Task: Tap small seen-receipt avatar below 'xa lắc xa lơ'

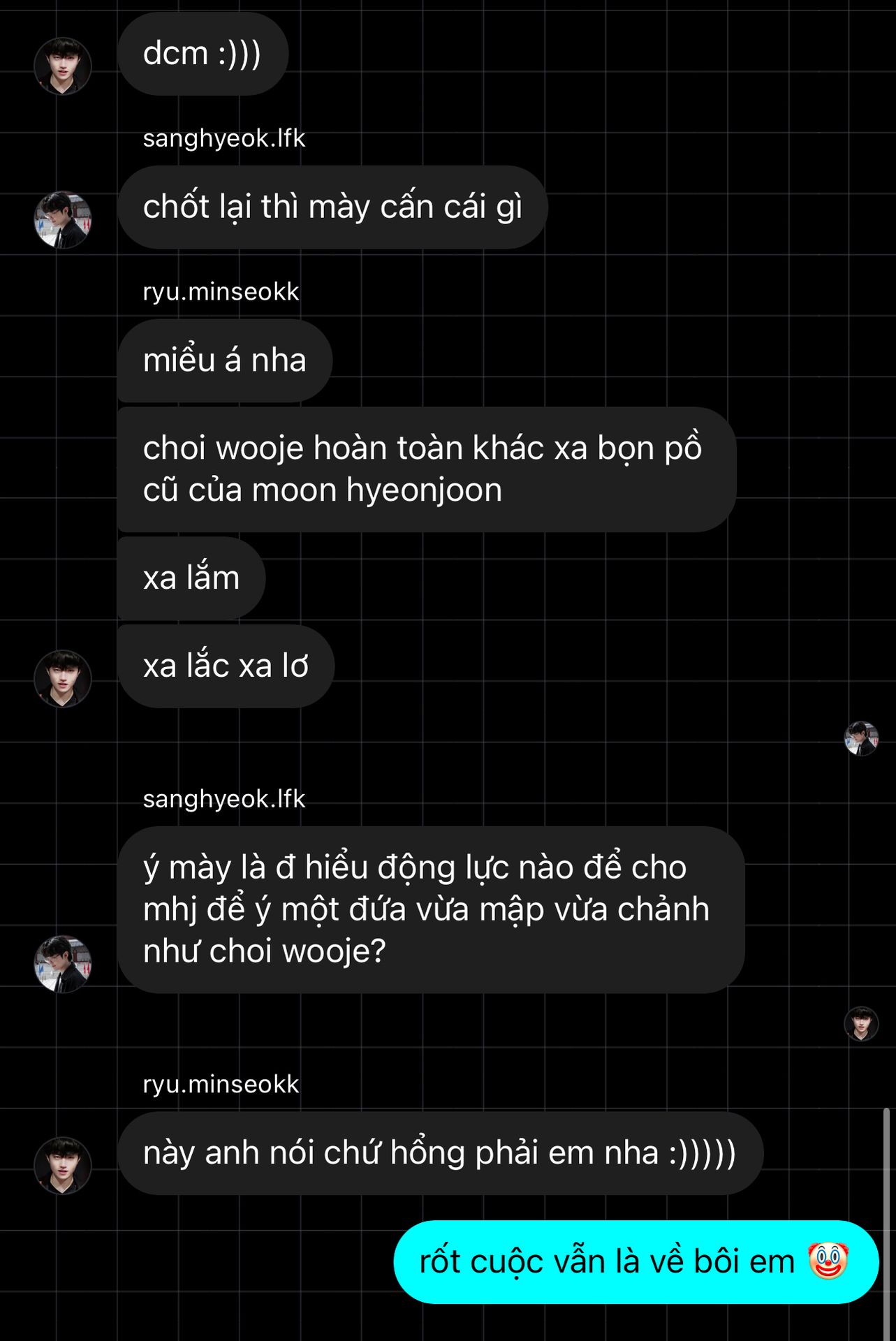Action: 861,739
